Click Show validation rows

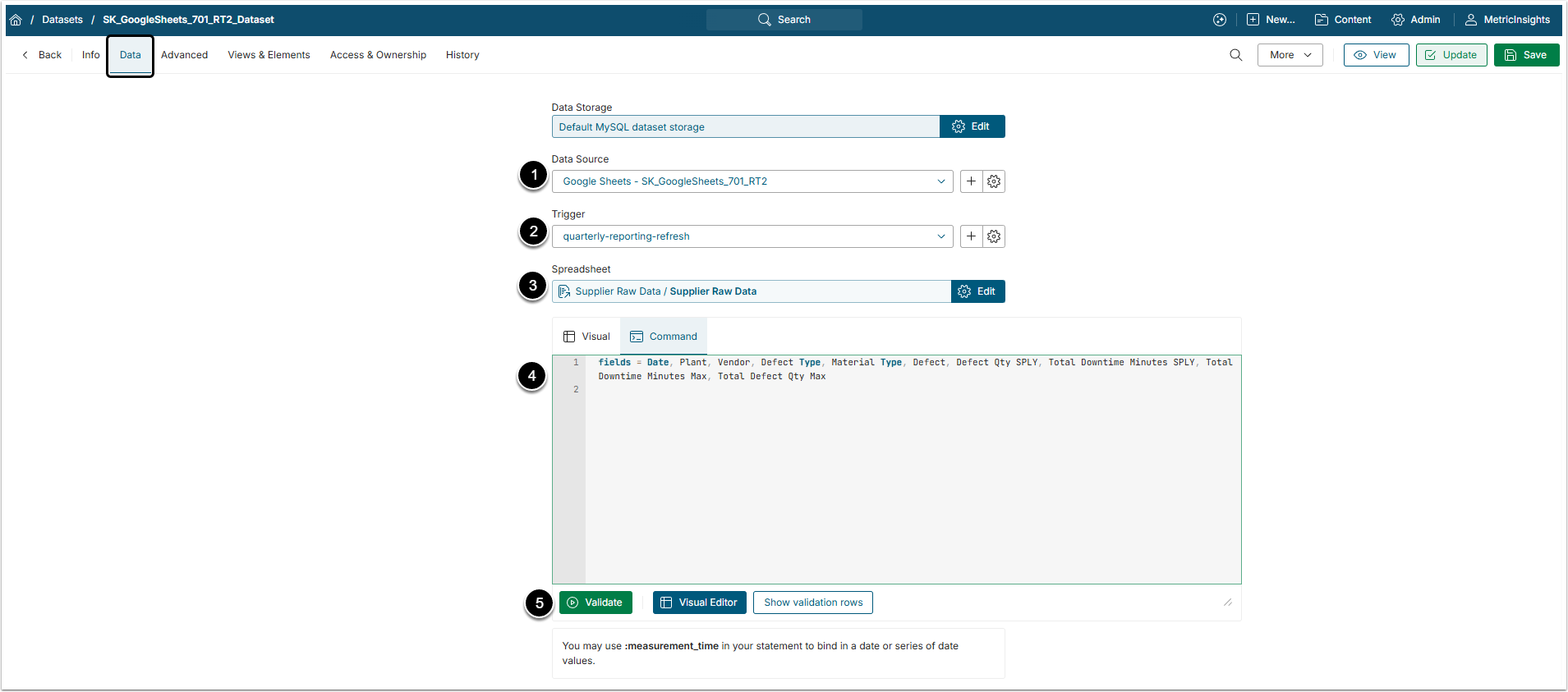(813, 603)
